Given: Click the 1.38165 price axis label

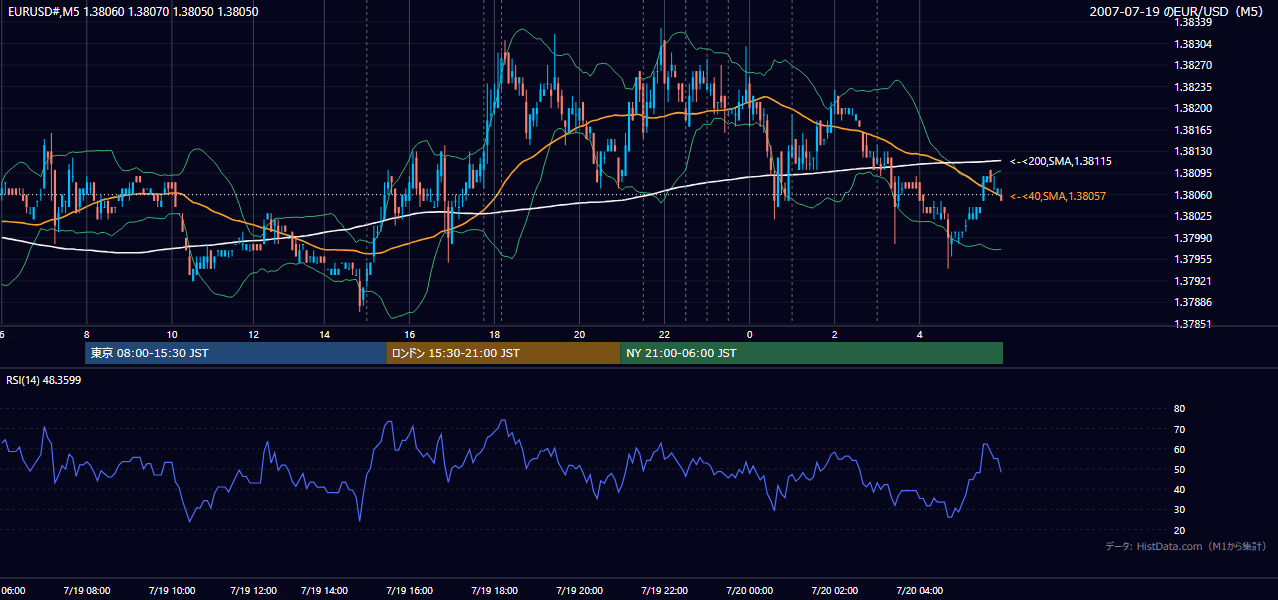Looking at the screenshot, I should coord(1195,130).
